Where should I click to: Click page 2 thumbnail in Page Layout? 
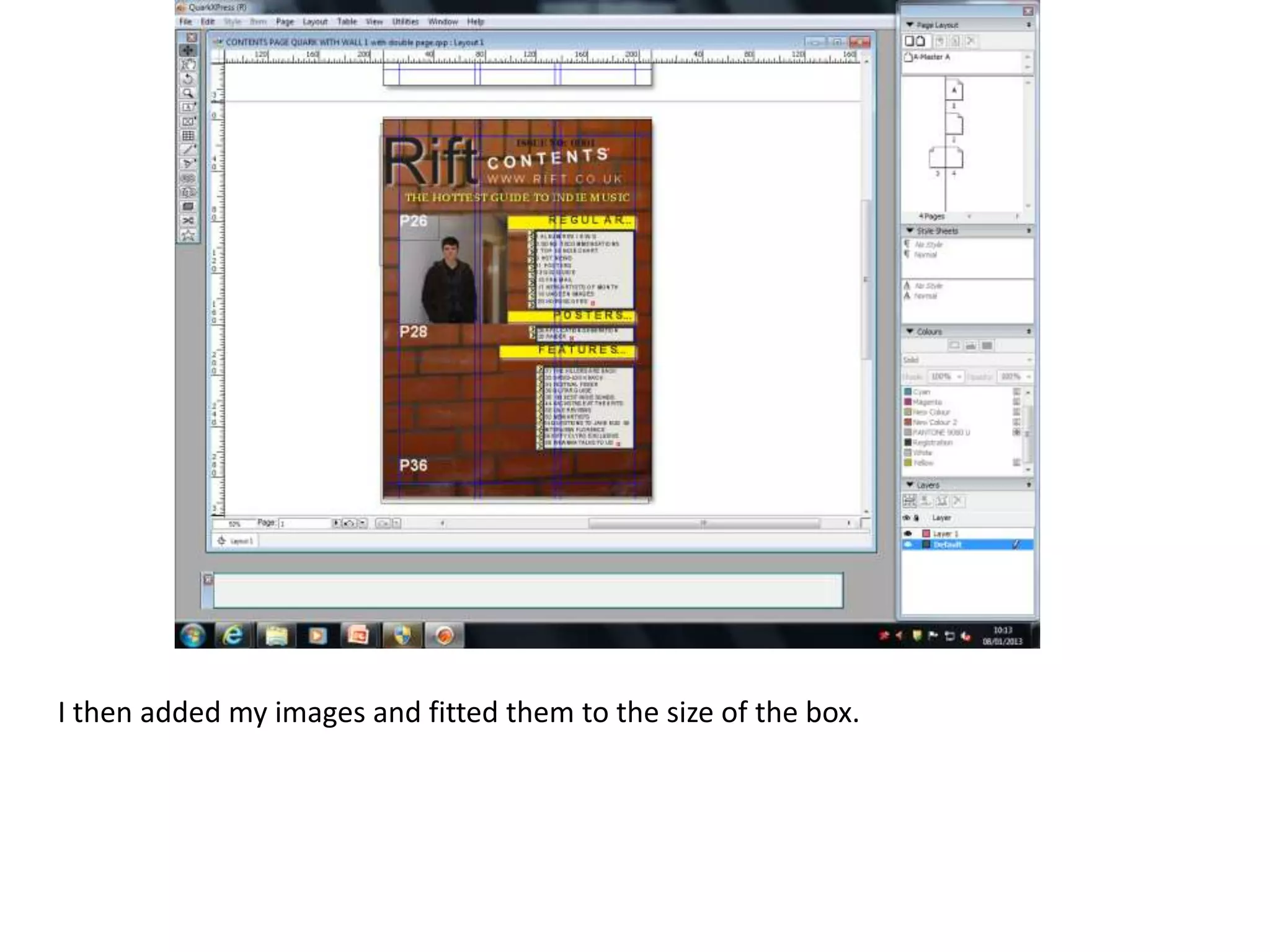click(954, 124)
